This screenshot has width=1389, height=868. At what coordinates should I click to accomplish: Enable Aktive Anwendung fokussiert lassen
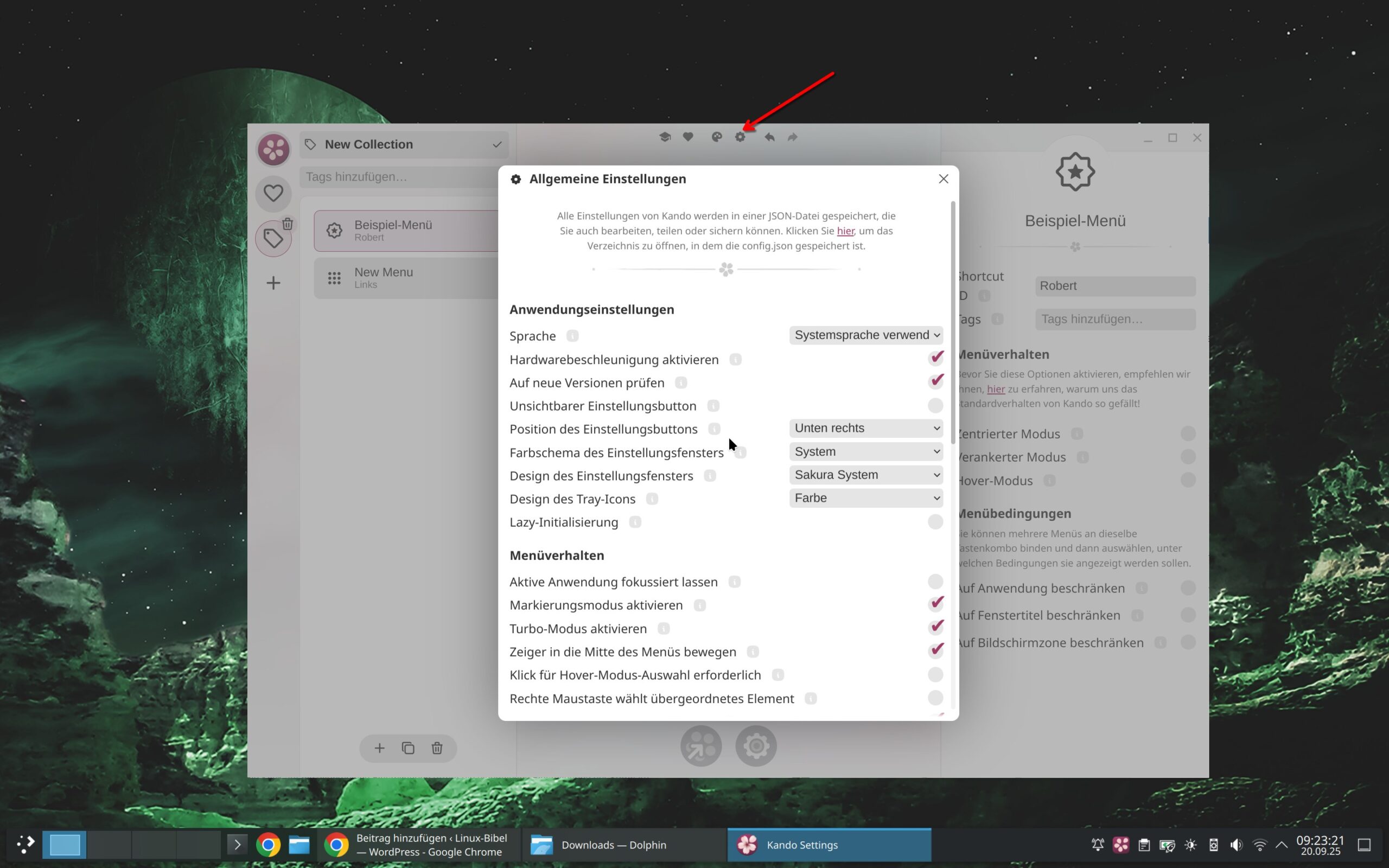935,582
